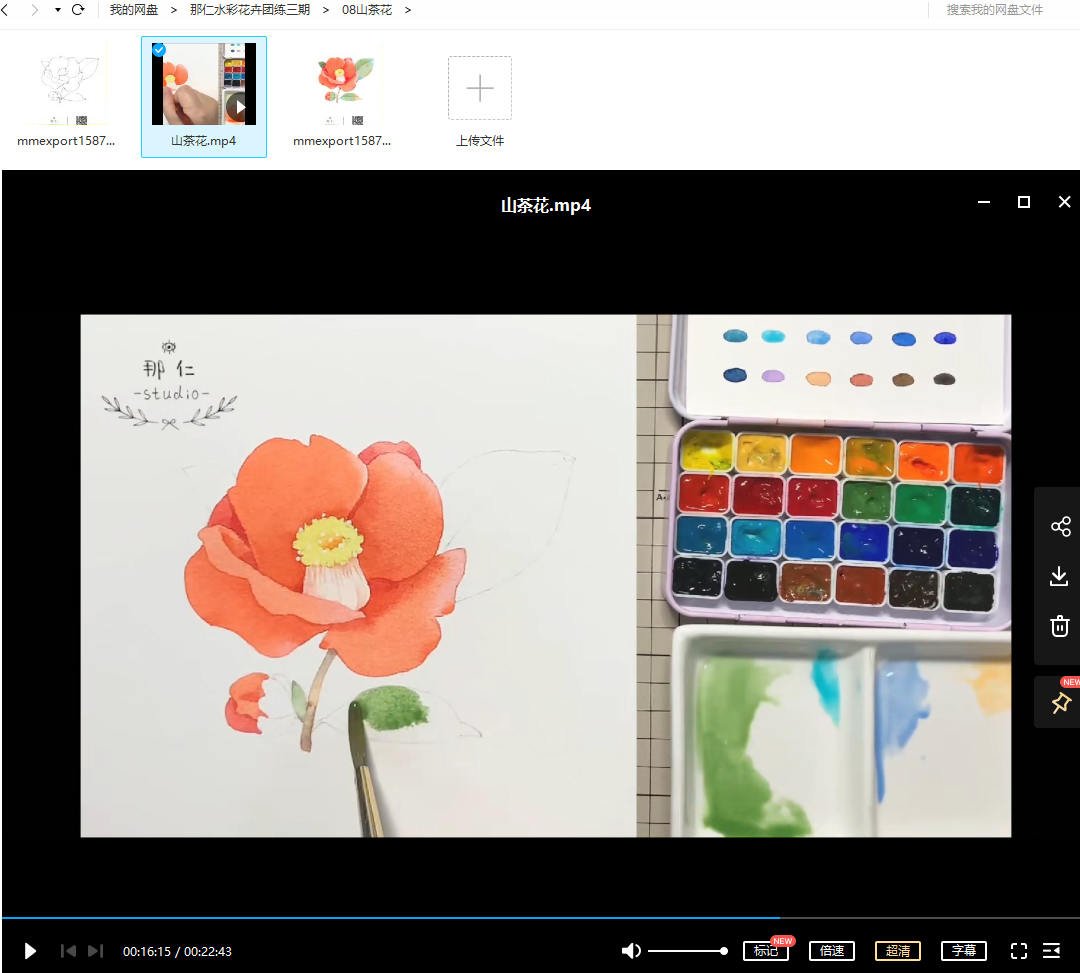The height and width of the screenshot is (973, 1080).
Task: Uncheck the 山茶花.mp4 file checkbox
Action: click(159, 50)
